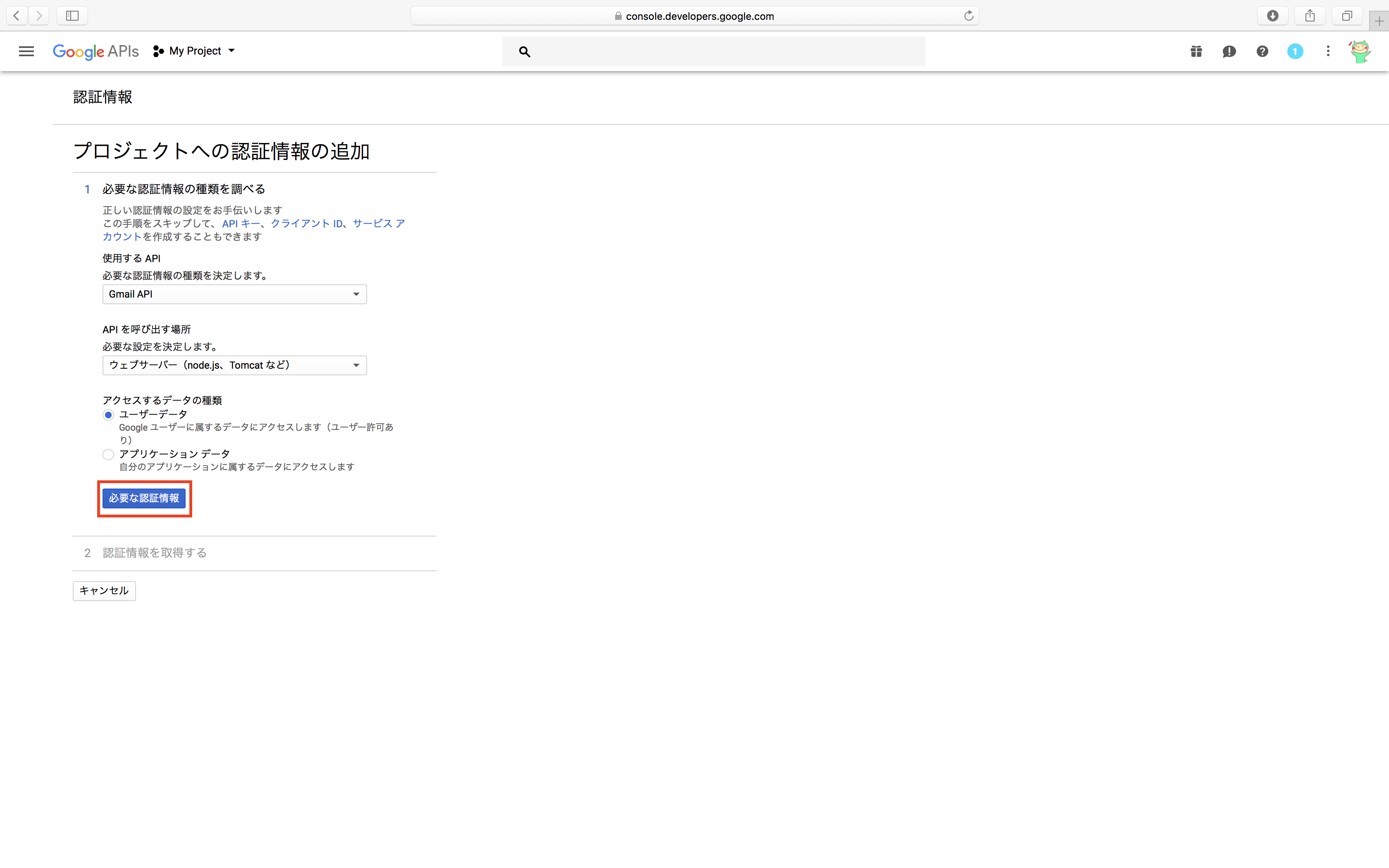The image size is (1389, 868).
Task: Click the Google APIs logo
Action: [x=96, y=52]
